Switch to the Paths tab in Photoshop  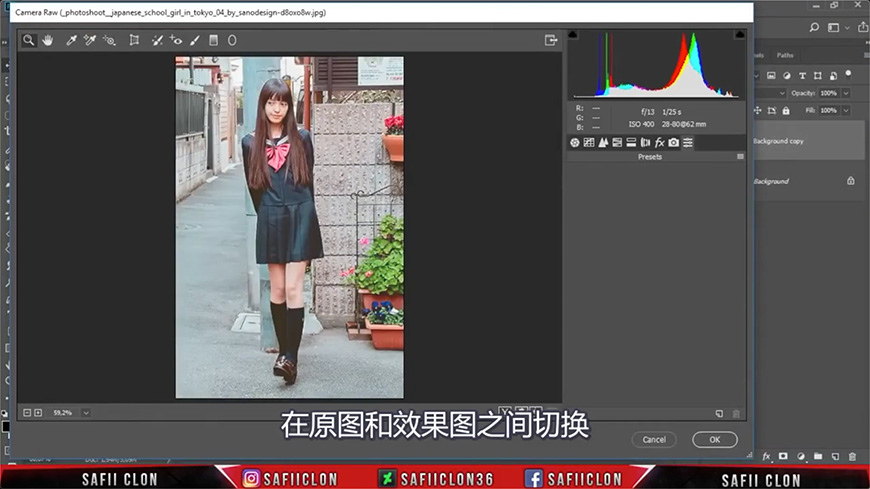(x=785, y=55)
